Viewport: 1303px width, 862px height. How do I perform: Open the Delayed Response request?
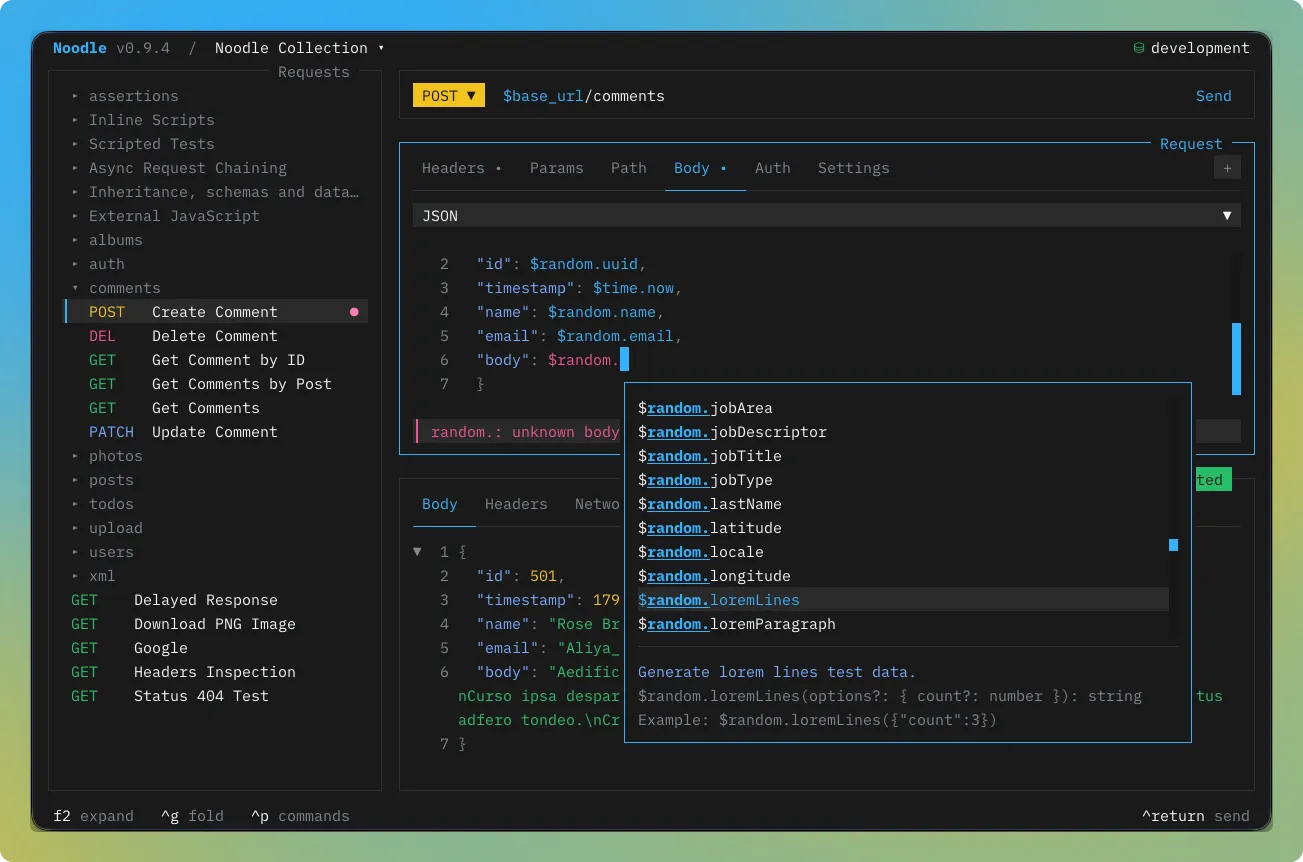click(216, 600)
